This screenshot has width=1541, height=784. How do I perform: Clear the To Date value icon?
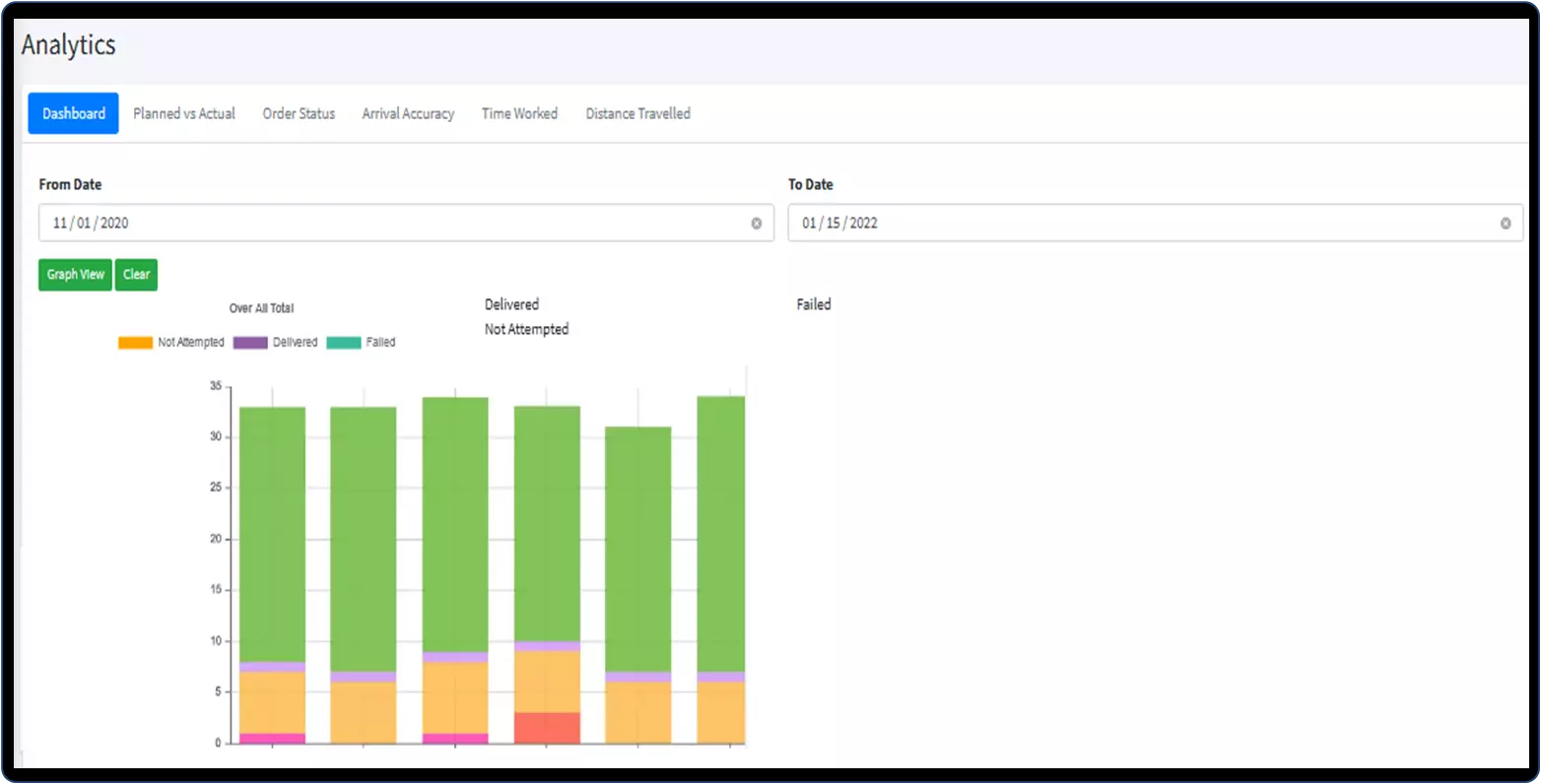pyautogui.click(x=1506, y=224)
